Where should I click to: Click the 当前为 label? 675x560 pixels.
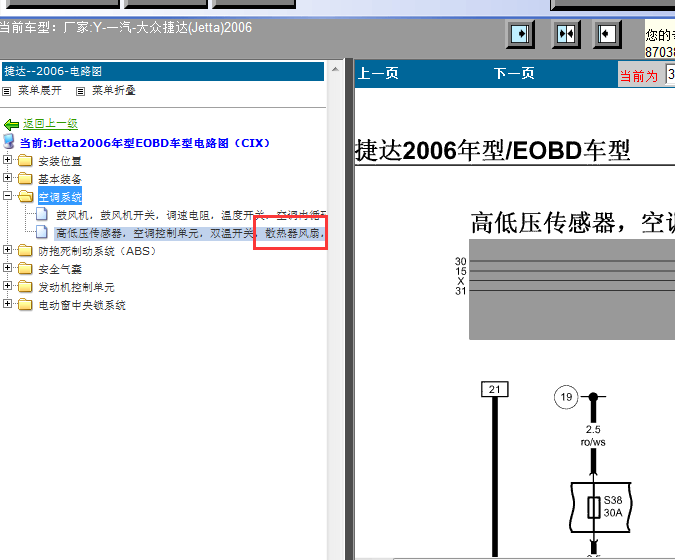pyautogui.click(x=639, y=76)
